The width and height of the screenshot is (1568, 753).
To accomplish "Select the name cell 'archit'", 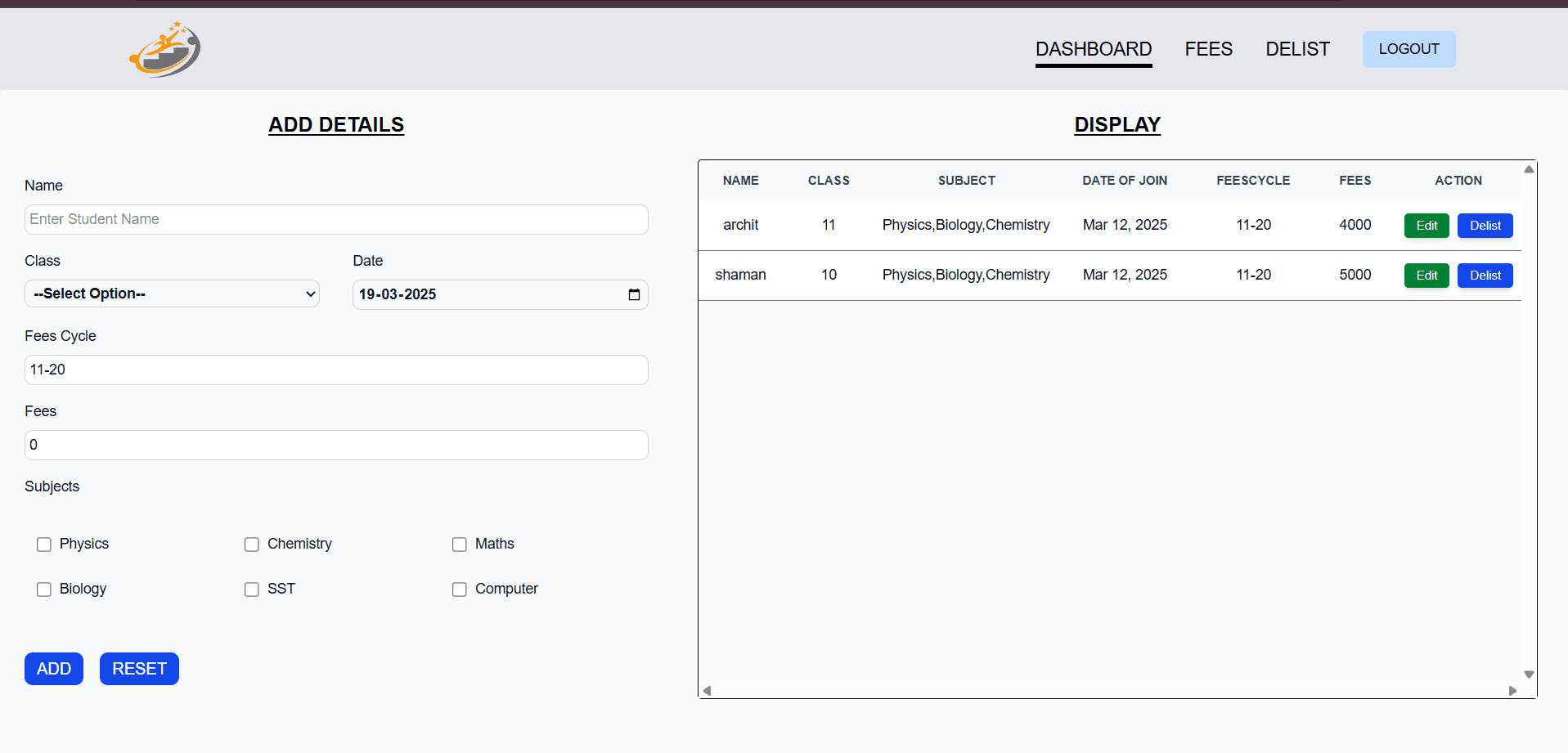I will point(741,225).
